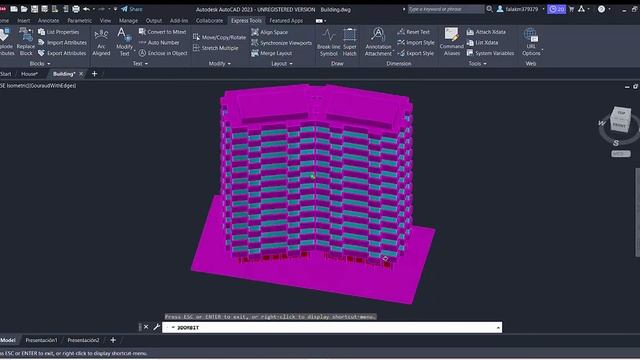Image resolution: width=640 pixels, height=360 pixels.
Task: Add a new layout tab
Action: [x=113, y=340]
